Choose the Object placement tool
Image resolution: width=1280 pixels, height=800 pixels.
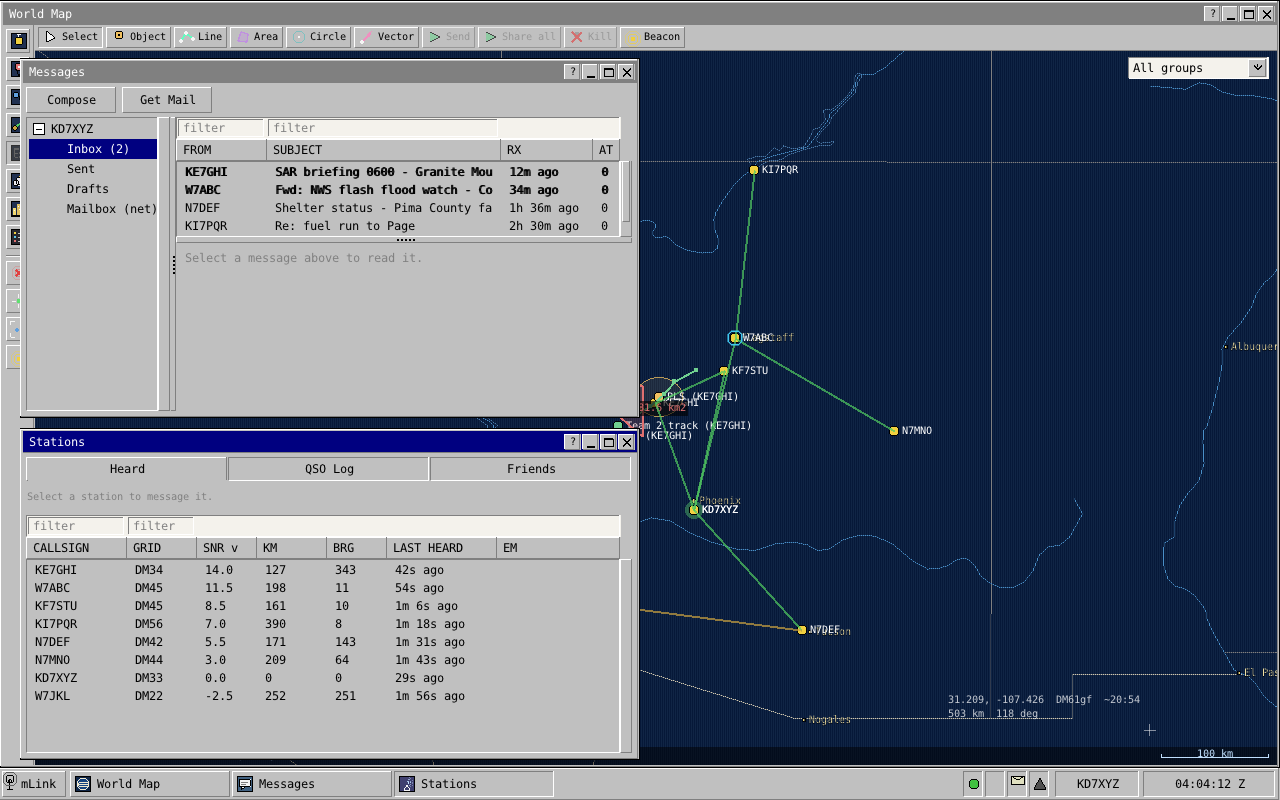(x=139, y=37)
